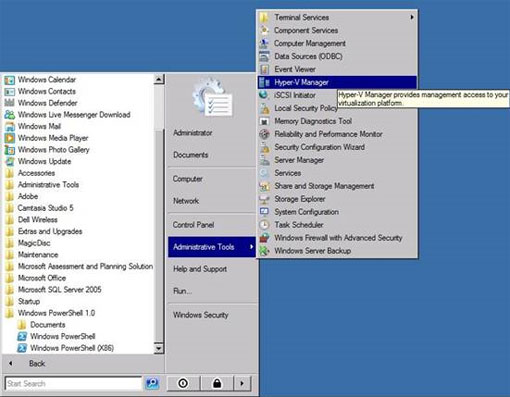Screen dimensions: 510x397
Task: Click the Hyper-V Manager icon
Action: pos(264,82)
